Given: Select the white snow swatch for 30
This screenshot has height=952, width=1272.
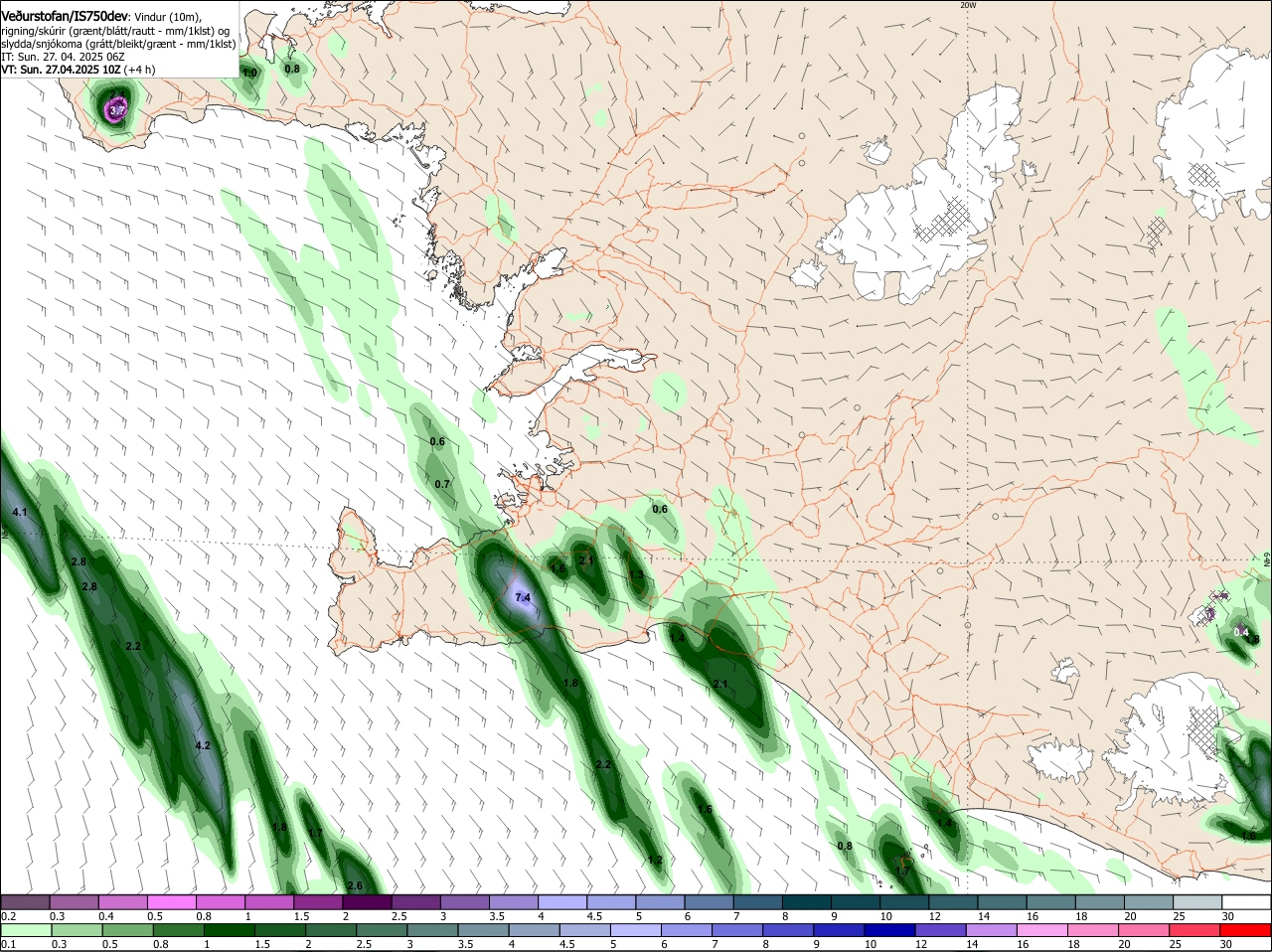Looking at the screenshot, I should coord(1246,902).
